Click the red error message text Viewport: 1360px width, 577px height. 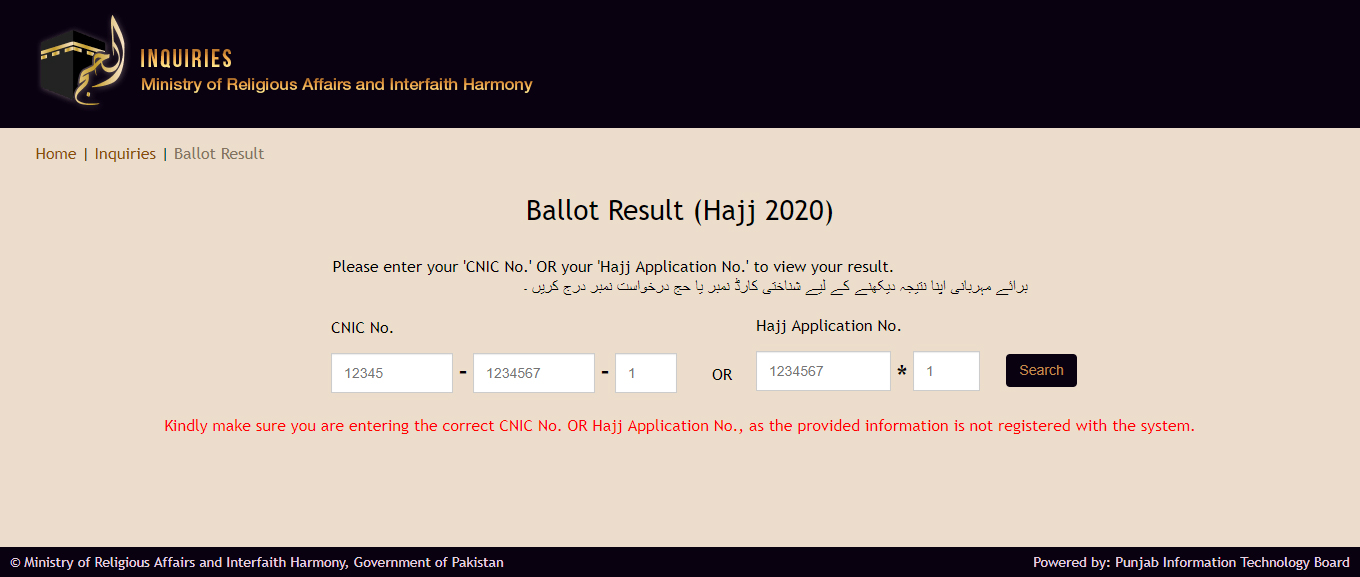click(x=679, y=426)
